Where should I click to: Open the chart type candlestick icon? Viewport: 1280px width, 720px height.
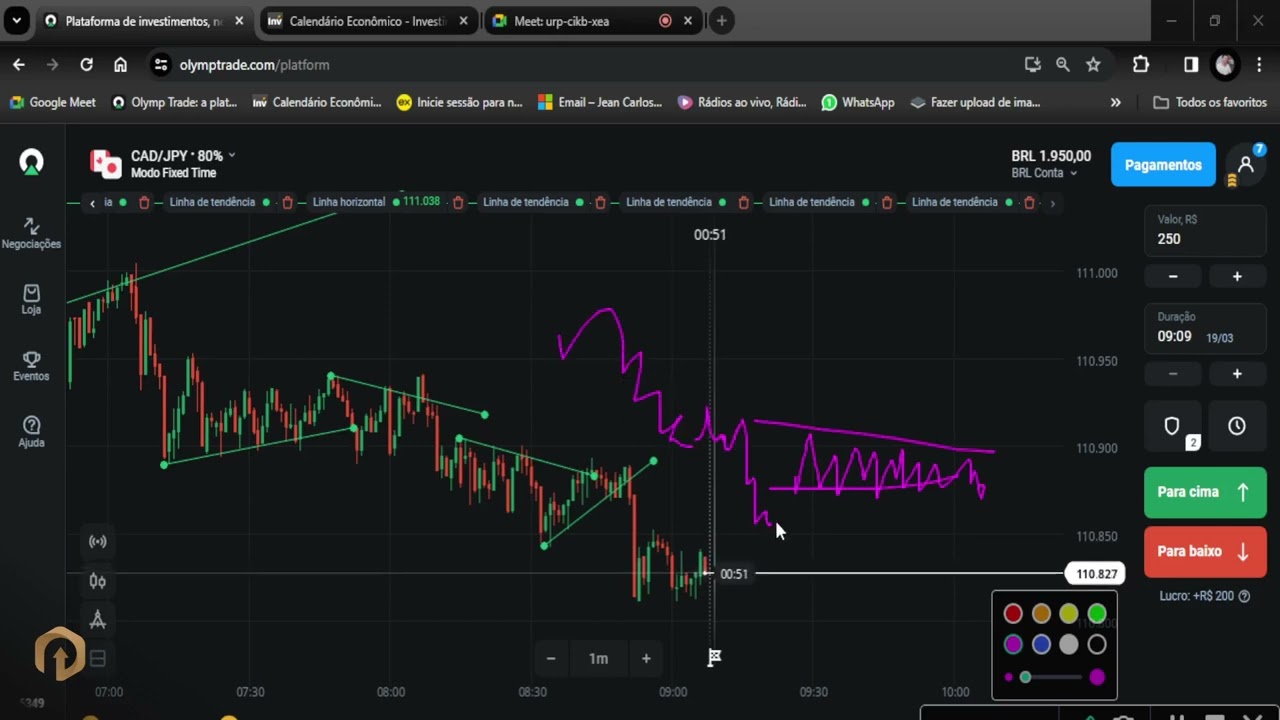pyautogui.click(x=98, y=581)
